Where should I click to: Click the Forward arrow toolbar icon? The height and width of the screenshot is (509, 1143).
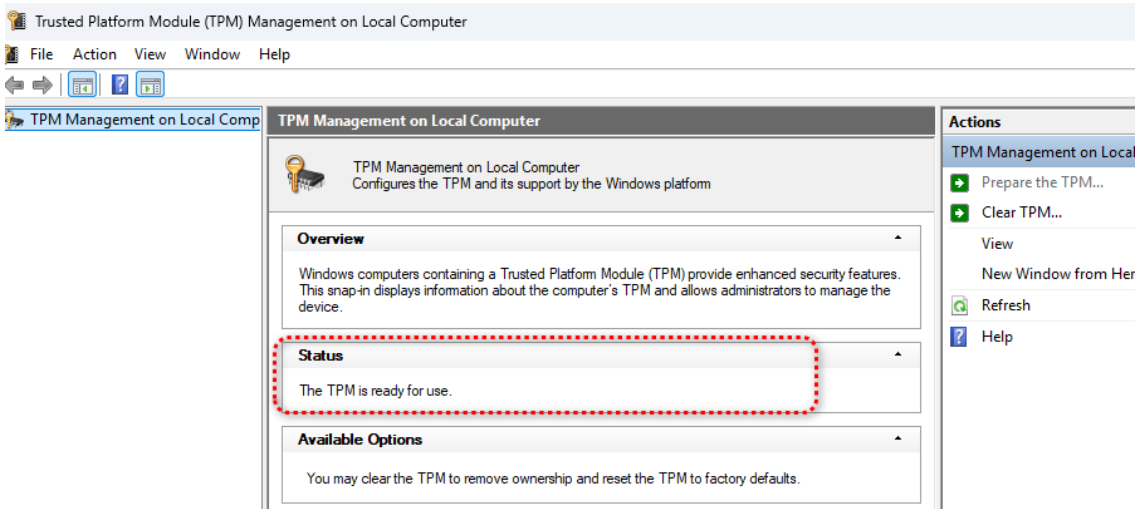pyautogui.click(x=43, y=85)
